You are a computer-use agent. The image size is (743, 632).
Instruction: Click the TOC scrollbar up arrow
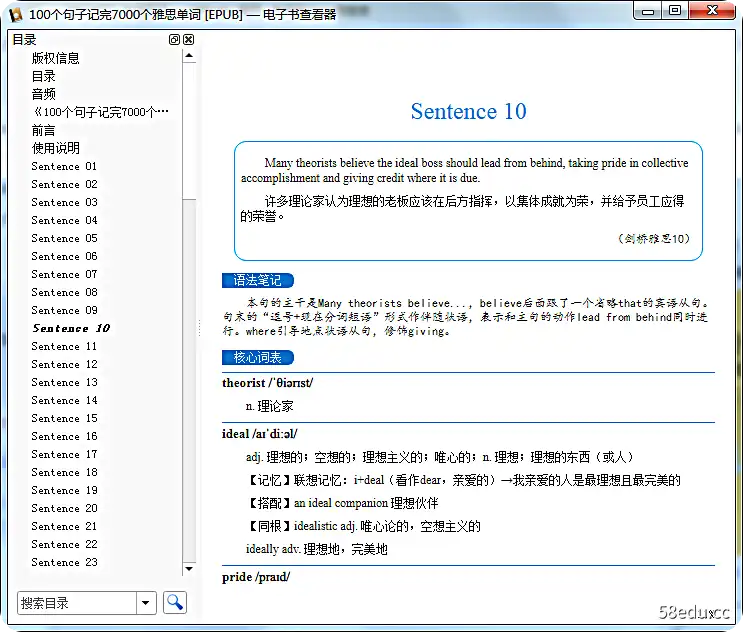(189, 56)
